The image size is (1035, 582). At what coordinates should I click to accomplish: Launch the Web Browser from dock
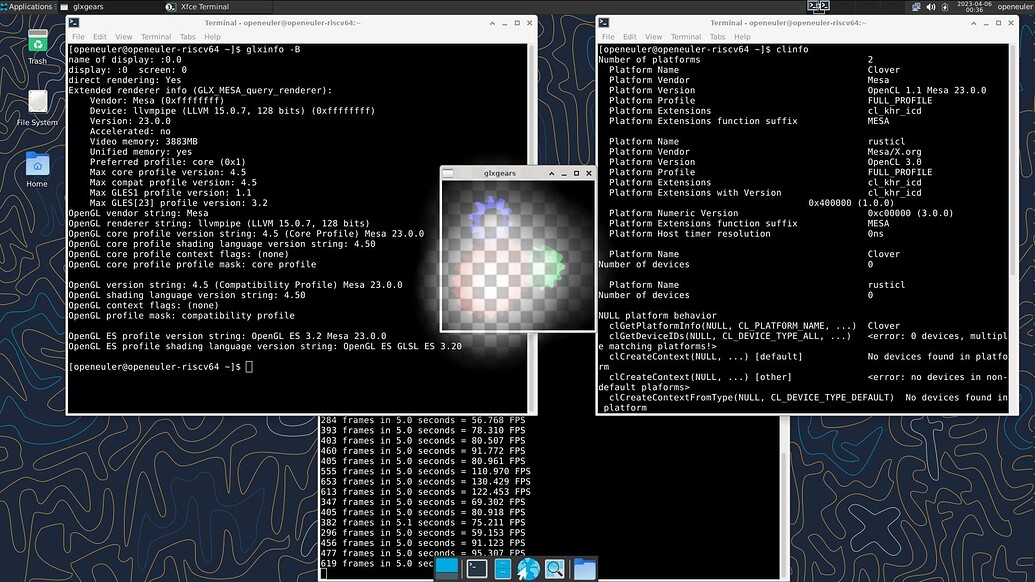point(528,569)
